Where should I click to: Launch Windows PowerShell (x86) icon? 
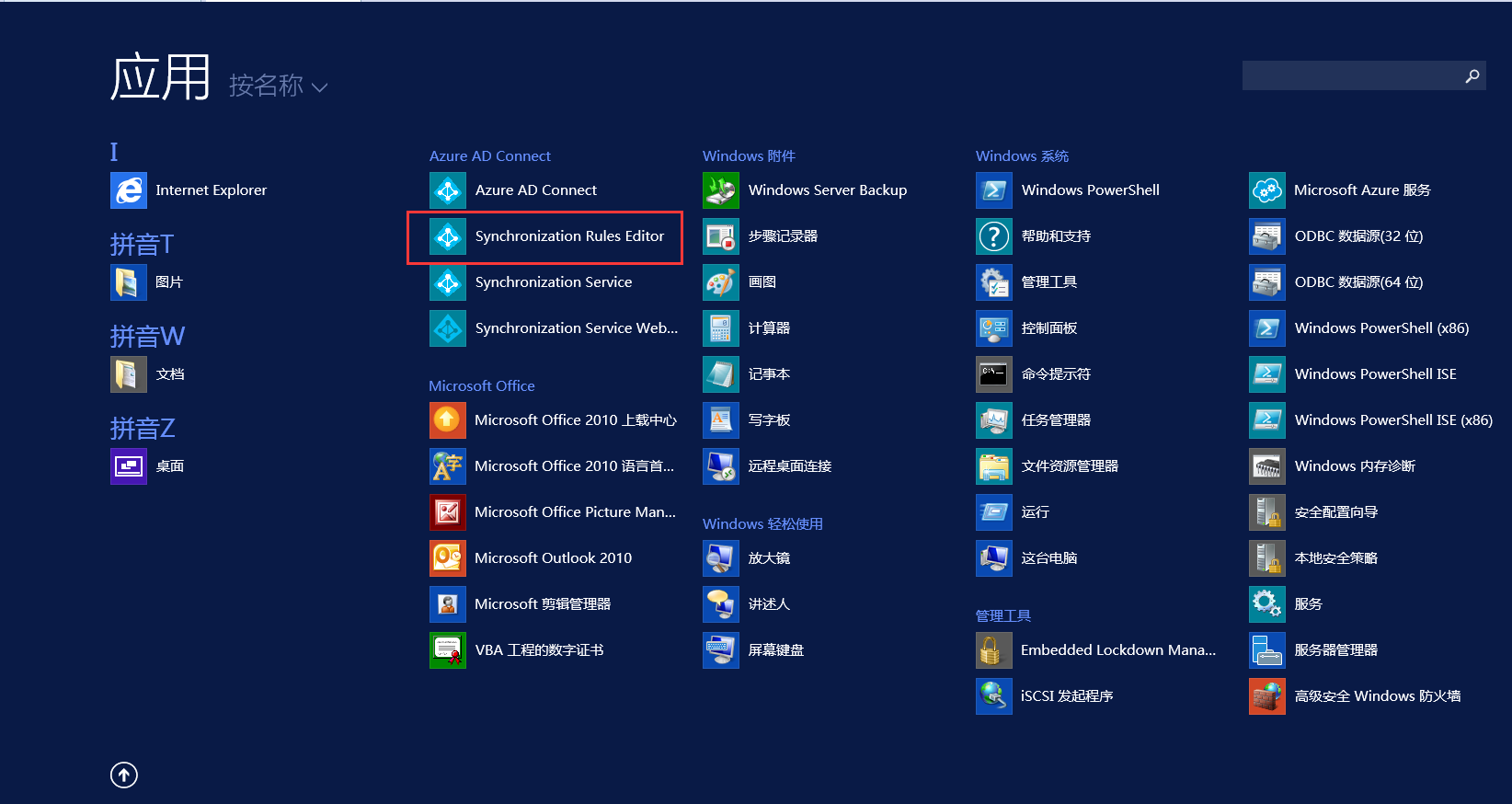[x=1267, y=328]
